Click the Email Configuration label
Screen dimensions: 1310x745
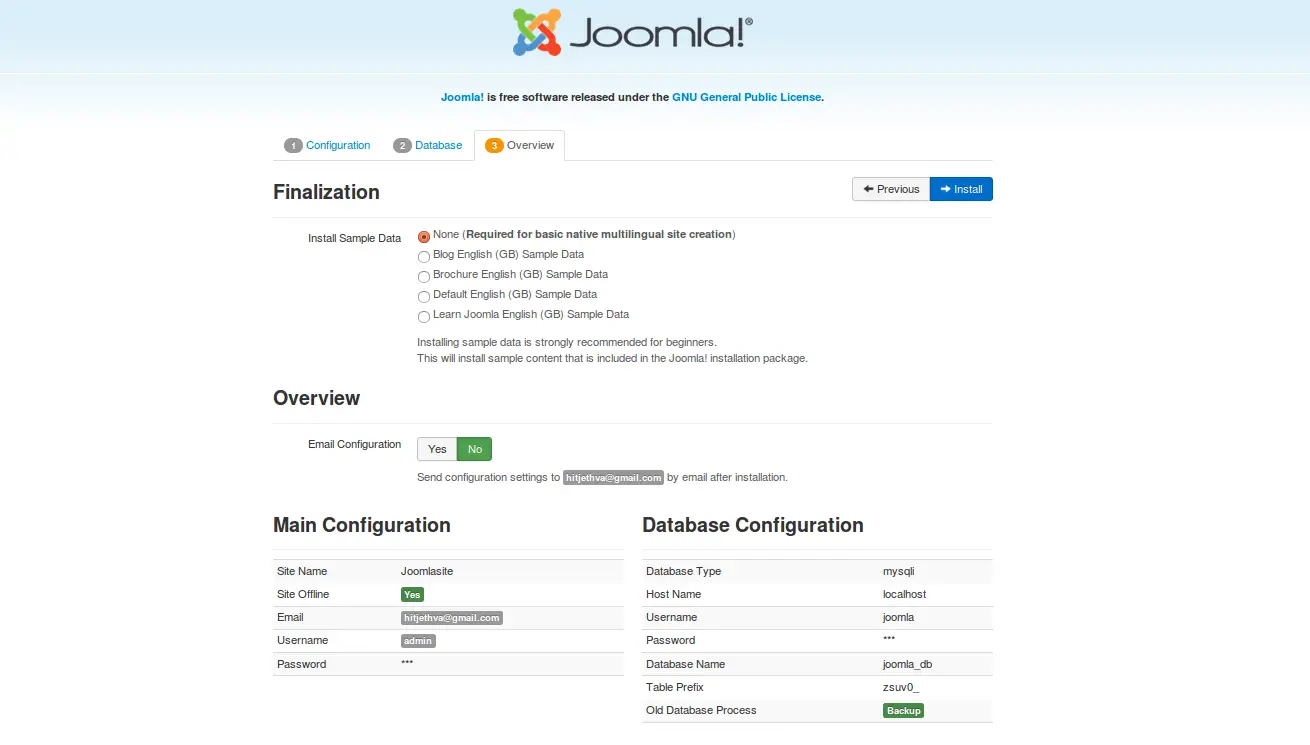click(354, 444)
